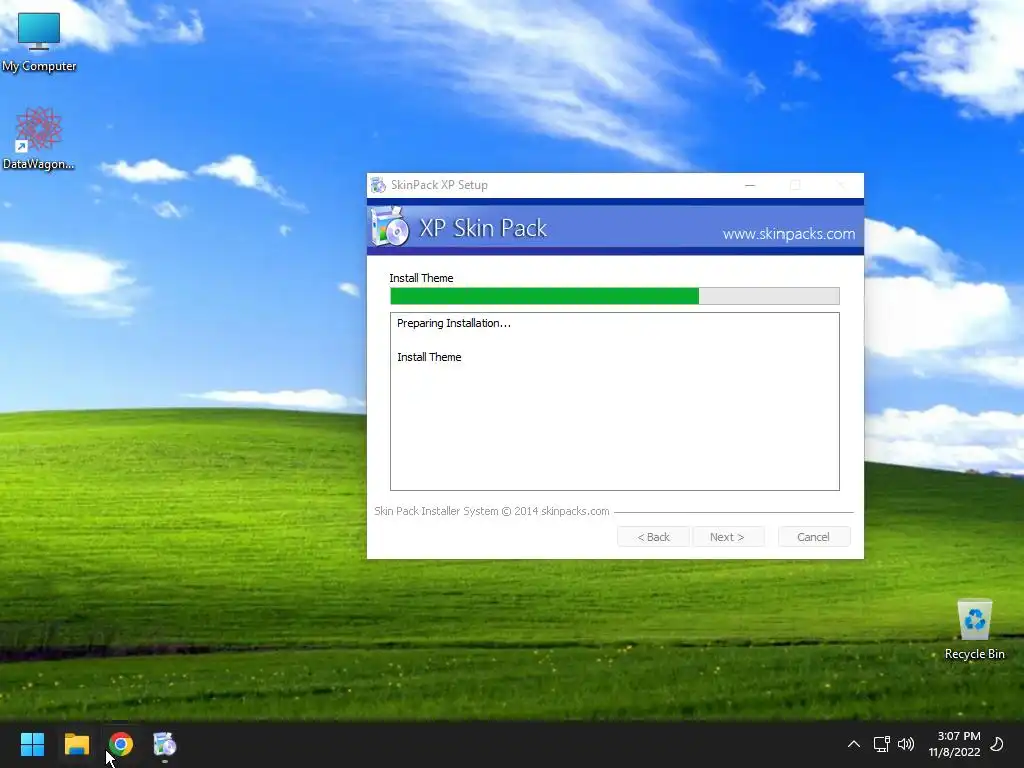Open the taskbar clock showing 3:07 PM

click(x=954, y=744)
